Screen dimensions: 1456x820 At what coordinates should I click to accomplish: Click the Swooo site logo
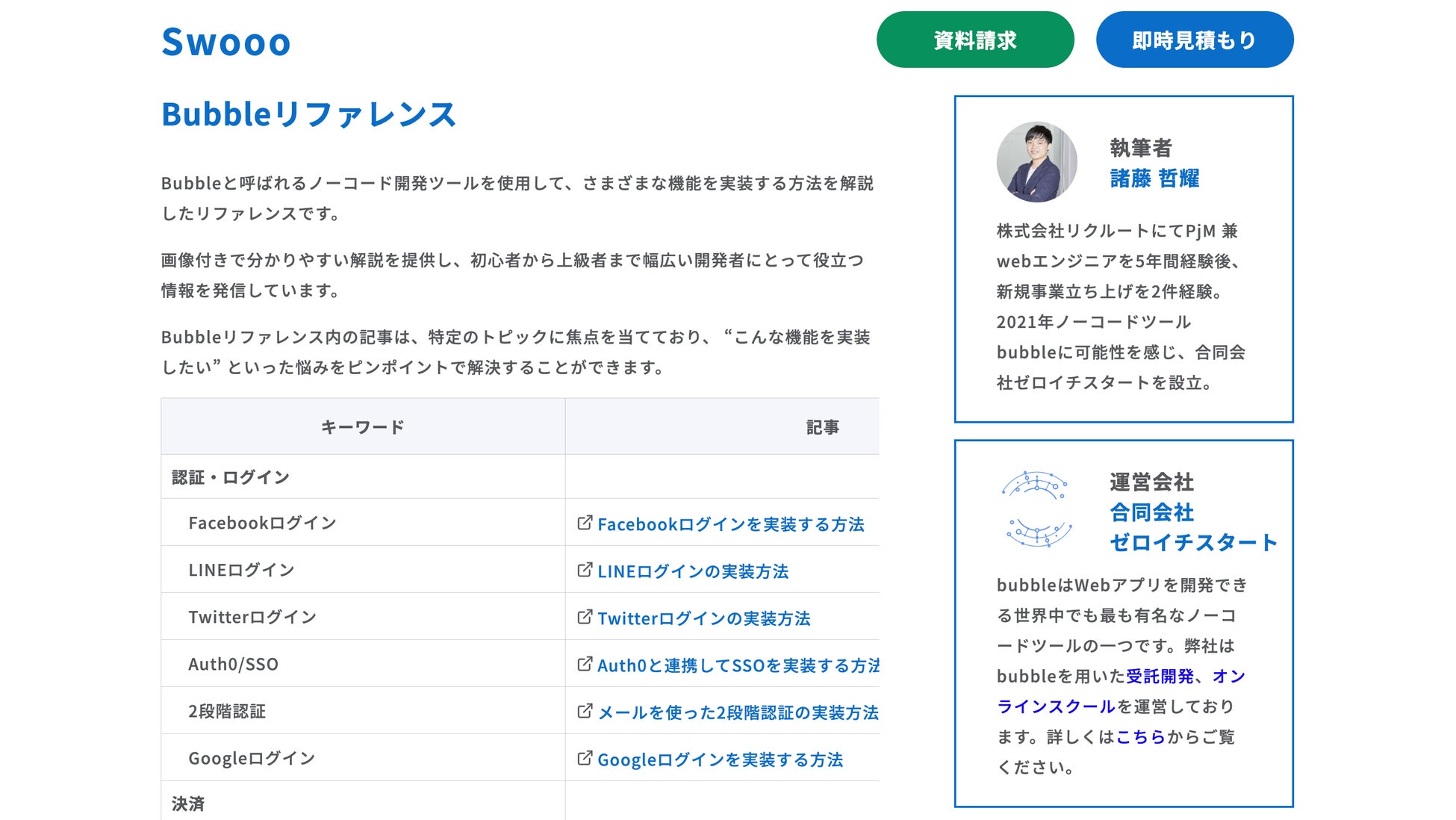225,42
